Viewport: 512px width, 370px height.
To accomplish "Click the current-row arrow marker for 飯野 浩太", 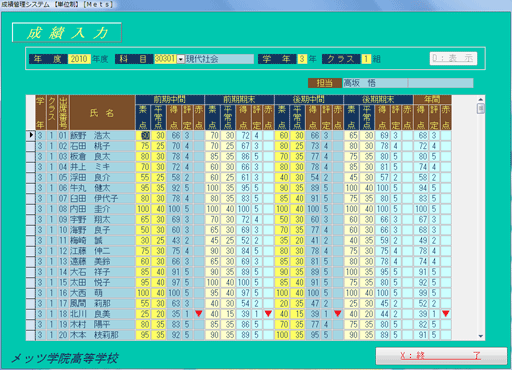I will click(x=31, y=135).
